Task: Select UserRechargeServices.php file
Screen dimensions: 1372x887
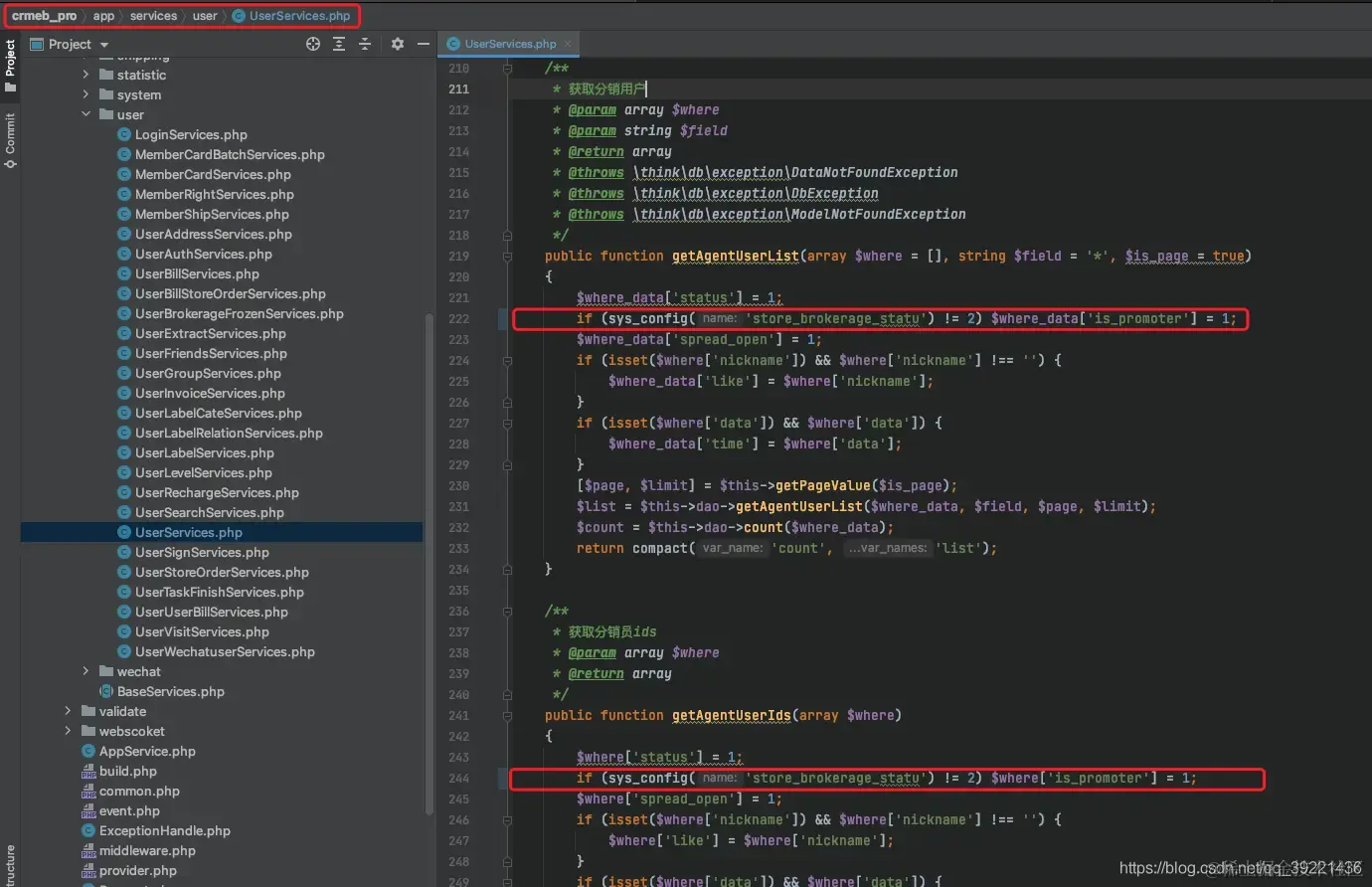Action: [x=217, y=492]
